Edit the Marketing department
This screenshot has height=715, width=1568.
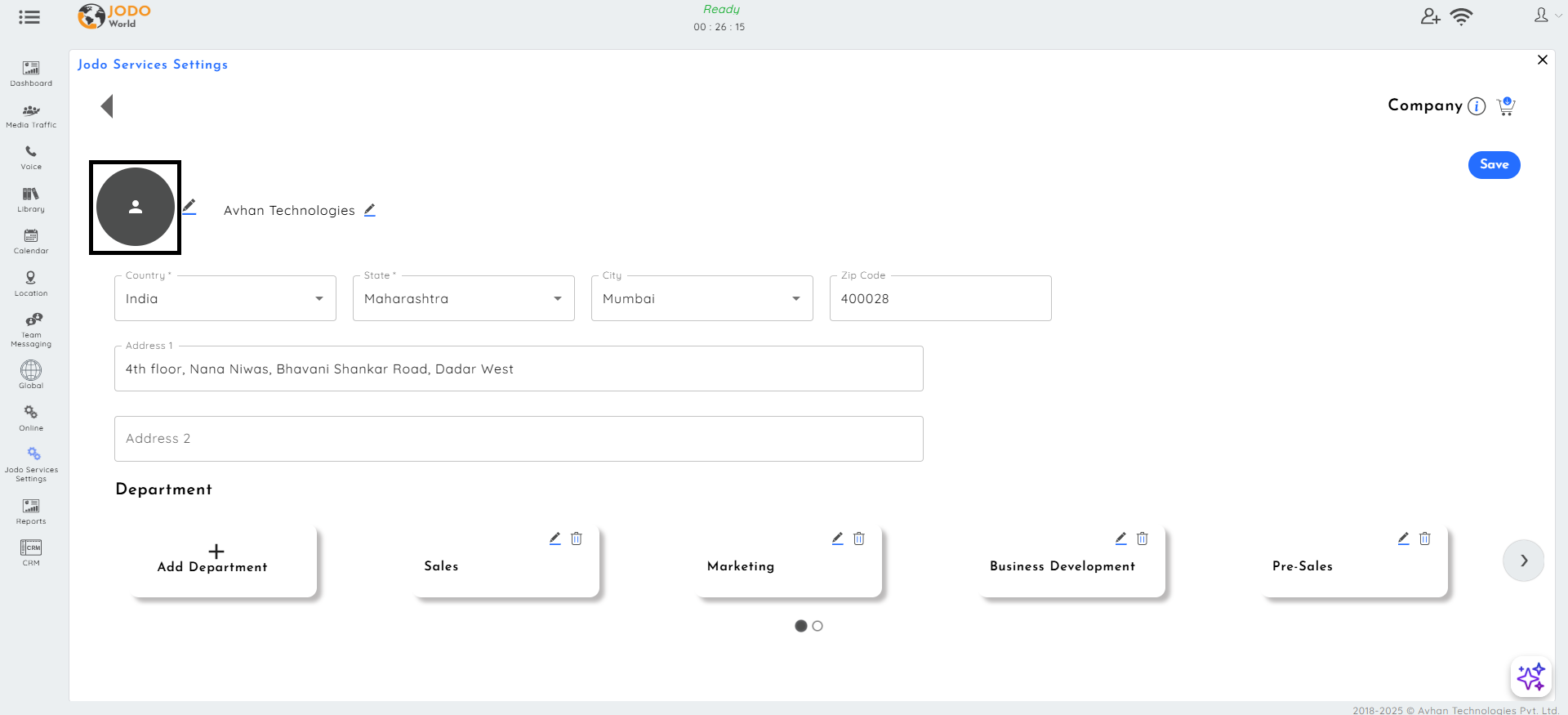[x=838, y=538]
